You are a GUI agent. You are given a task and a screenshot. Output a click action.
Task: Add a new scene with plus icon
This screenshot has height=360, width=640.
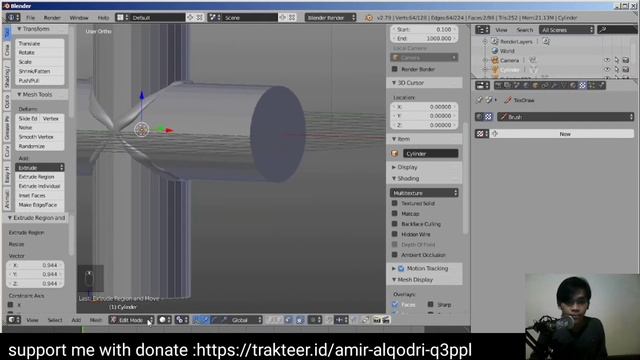[282, 18]
